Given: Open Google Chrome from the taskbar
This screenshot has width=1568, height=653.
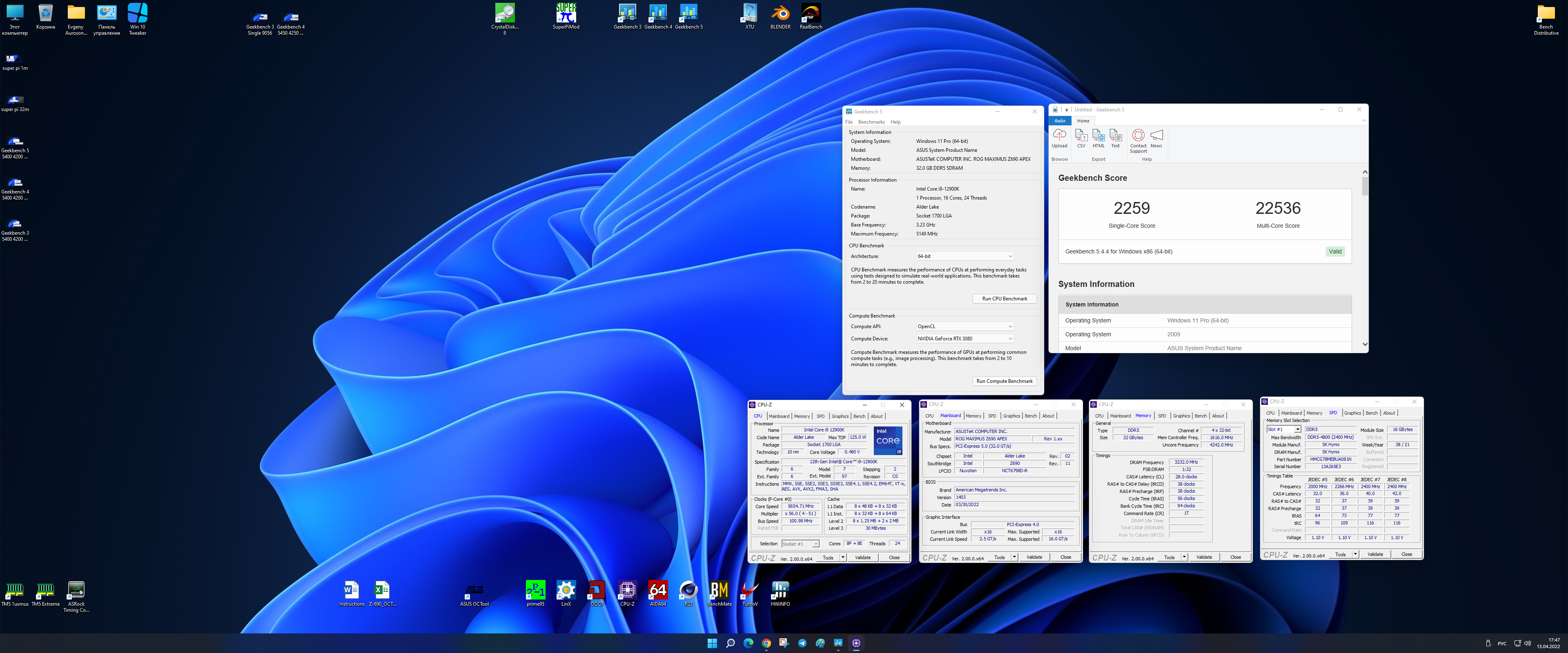Looking at the screenshot, I should click(x=766, y=643).
